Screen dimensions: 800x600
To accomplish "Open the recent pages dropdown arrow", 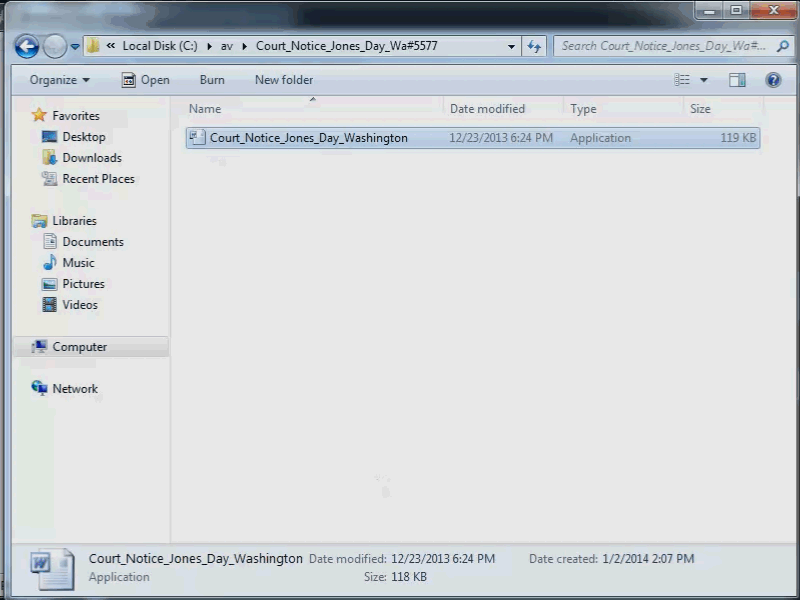I will pos(75,46).
